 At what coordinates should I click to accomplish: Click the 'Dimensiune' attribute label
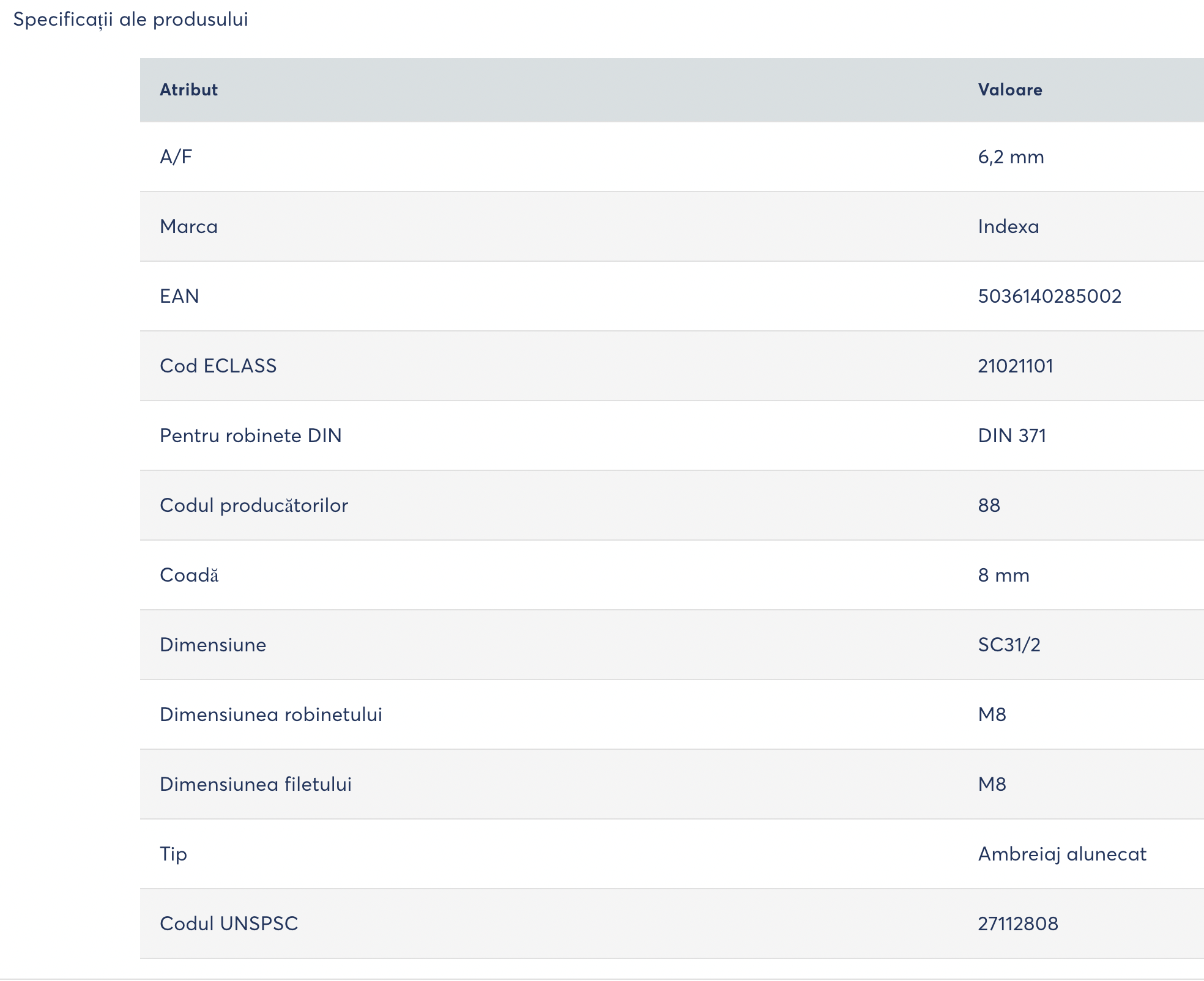point(213,645)
